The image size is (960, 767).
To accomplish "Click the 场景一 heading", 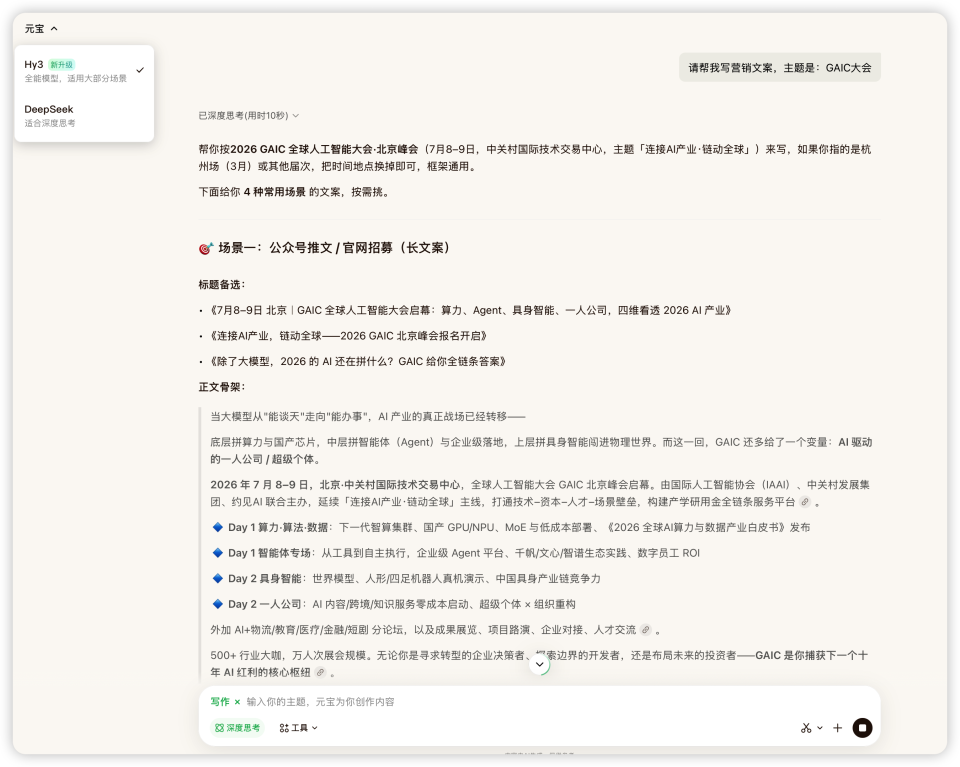I will pos(334,248).
